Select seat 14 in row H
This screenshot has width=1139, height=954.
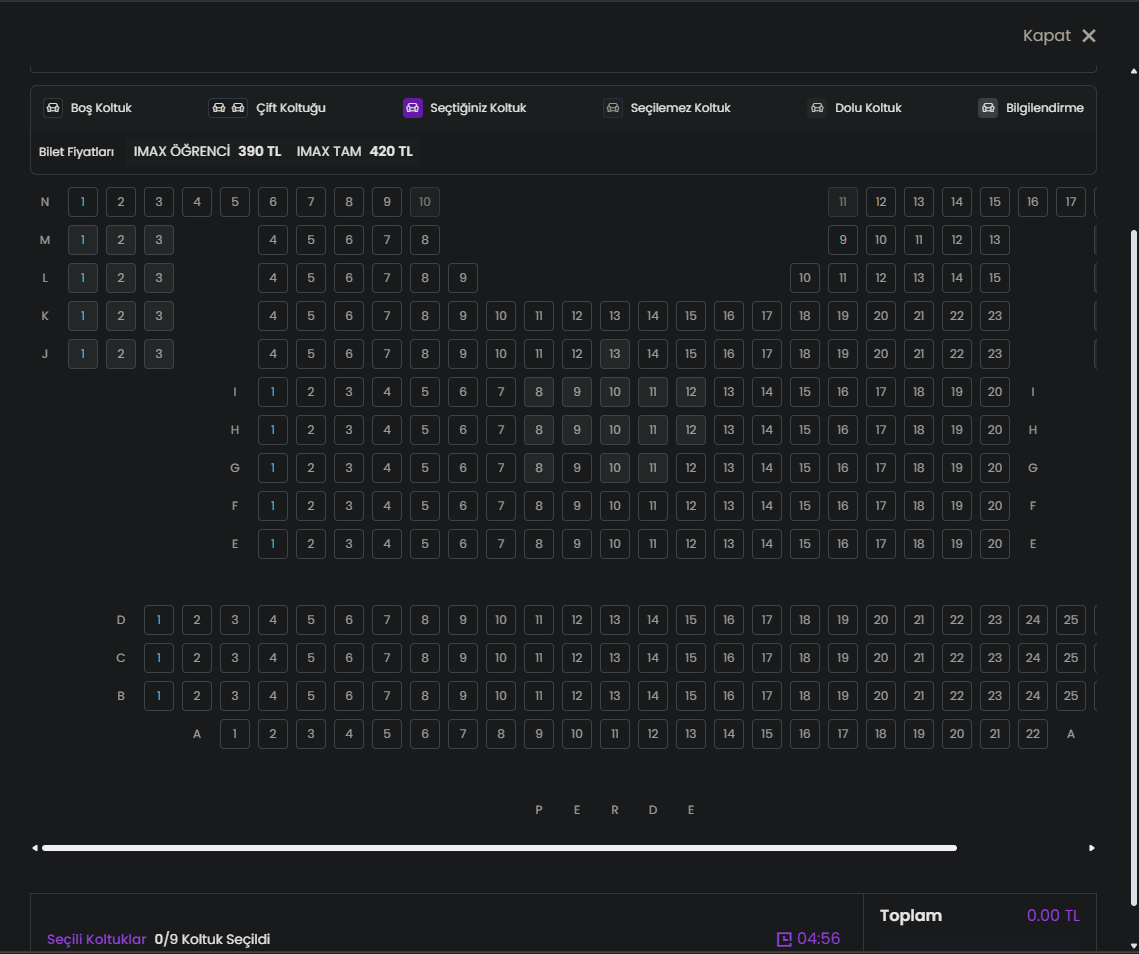click(x=766, y=429)
